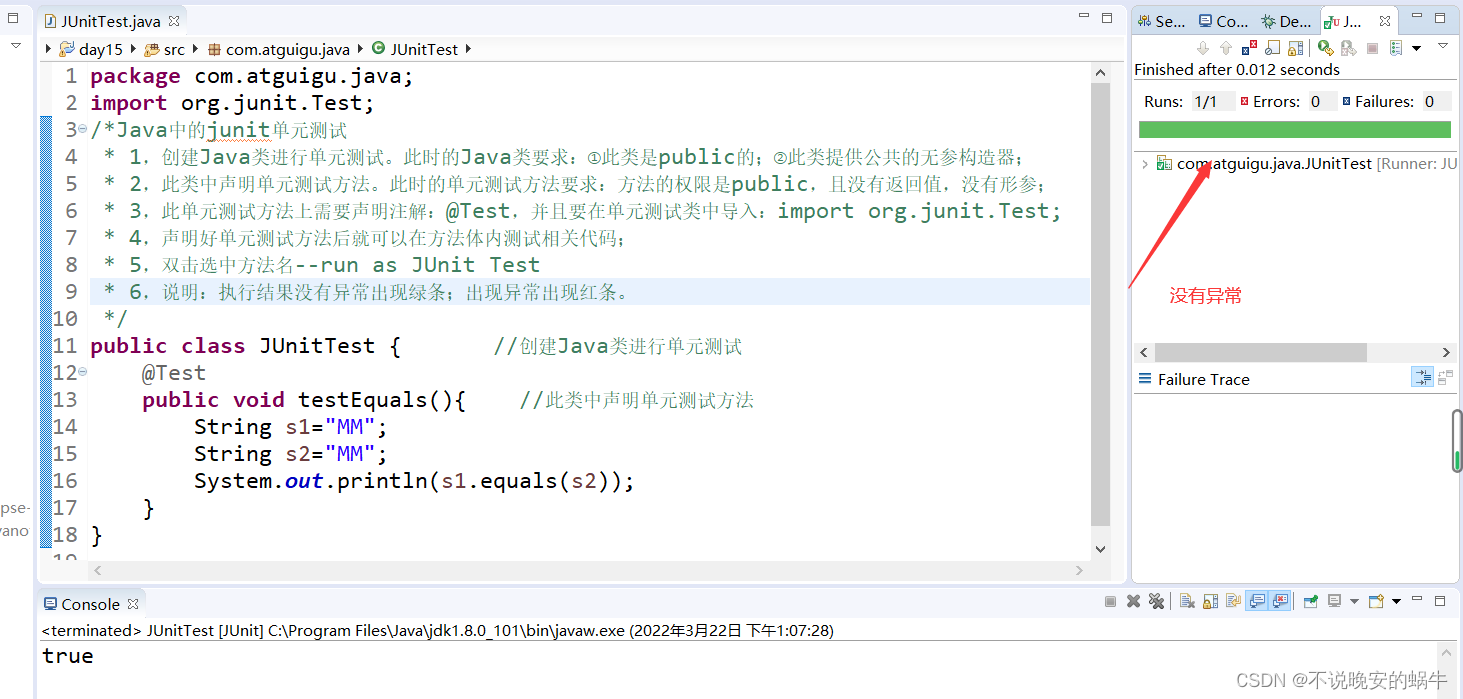Pin the Console view
1463x699 pixels.
[x=1311, y=601]
